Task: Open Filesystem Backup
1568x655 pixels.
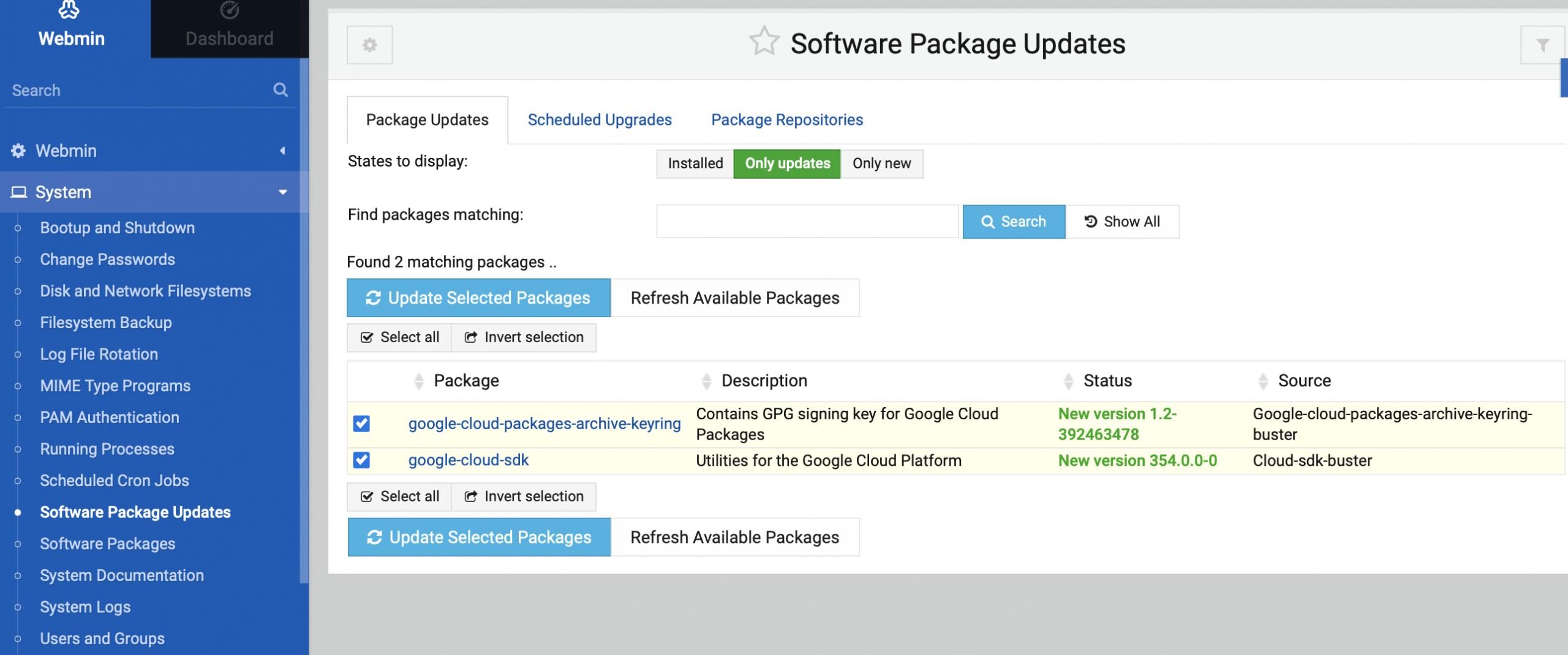Action: click(x=106, y=323)
